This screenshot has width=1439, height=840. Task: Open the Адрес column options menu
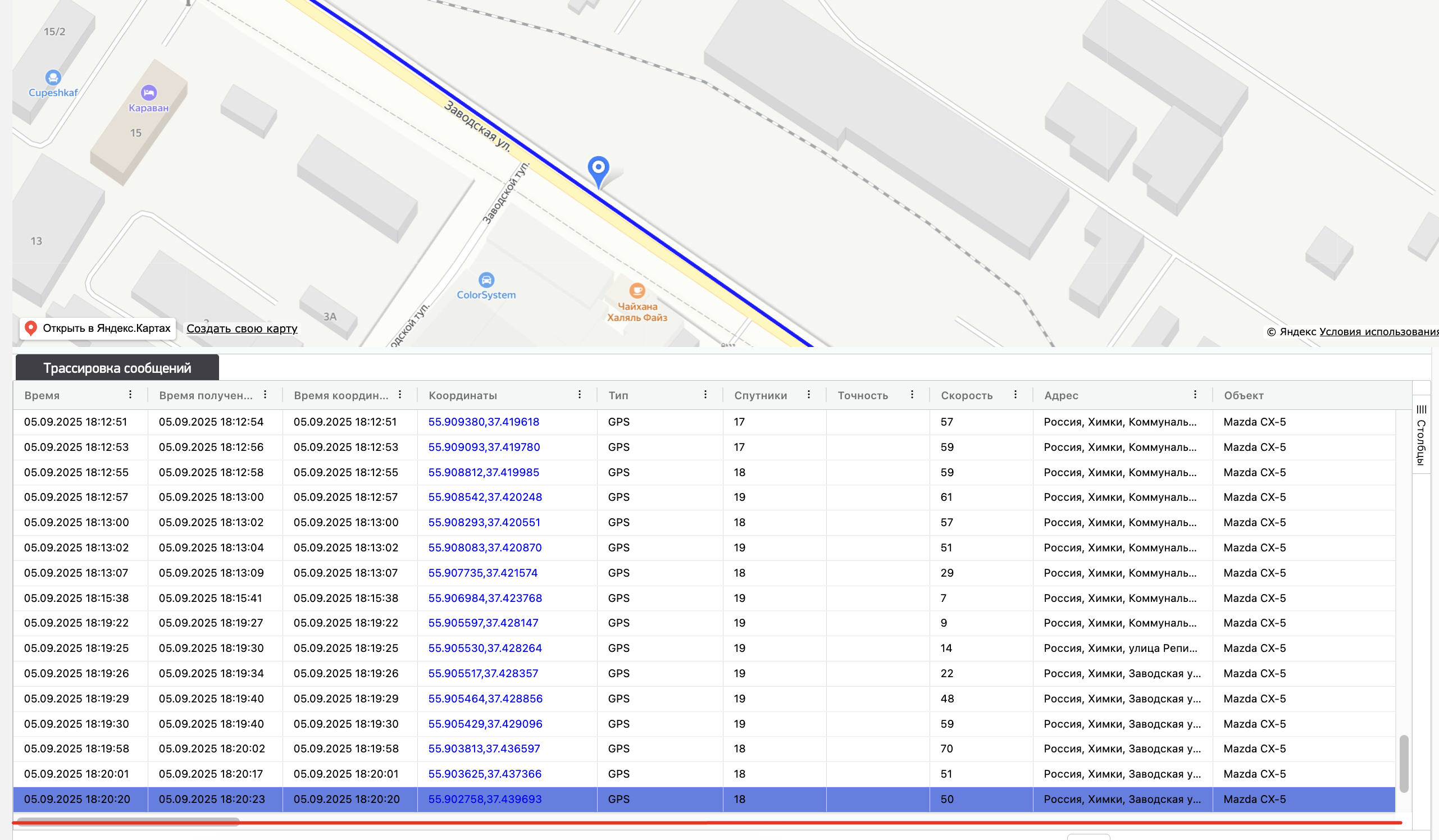(x=1195, y=395)
